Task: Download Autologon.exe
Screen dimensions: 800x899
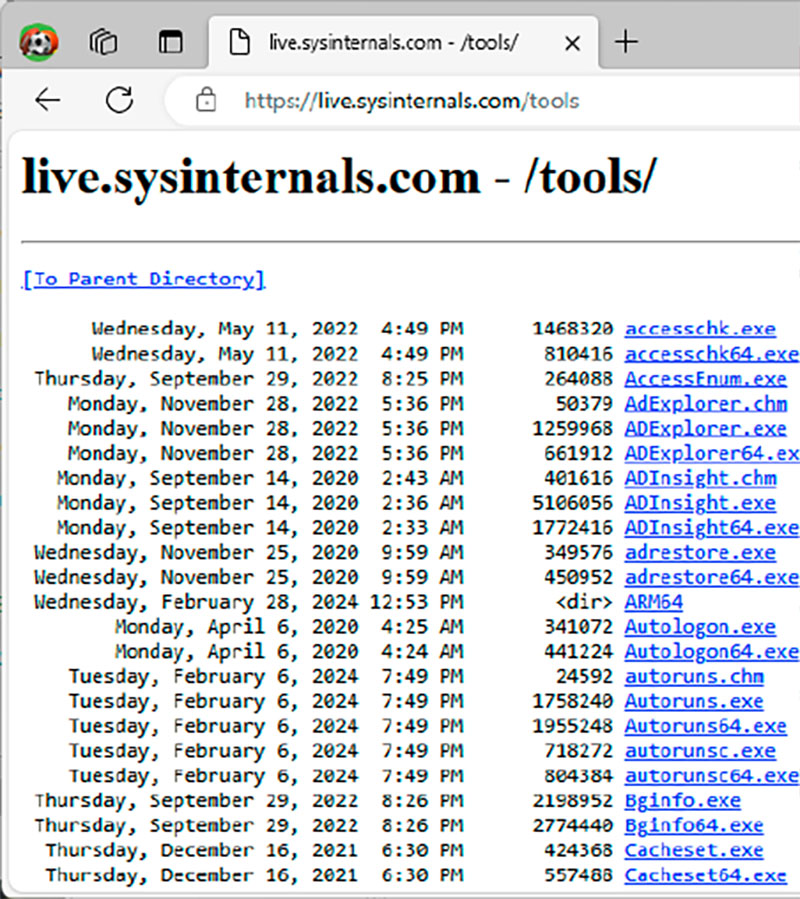Action: (700, 627)
